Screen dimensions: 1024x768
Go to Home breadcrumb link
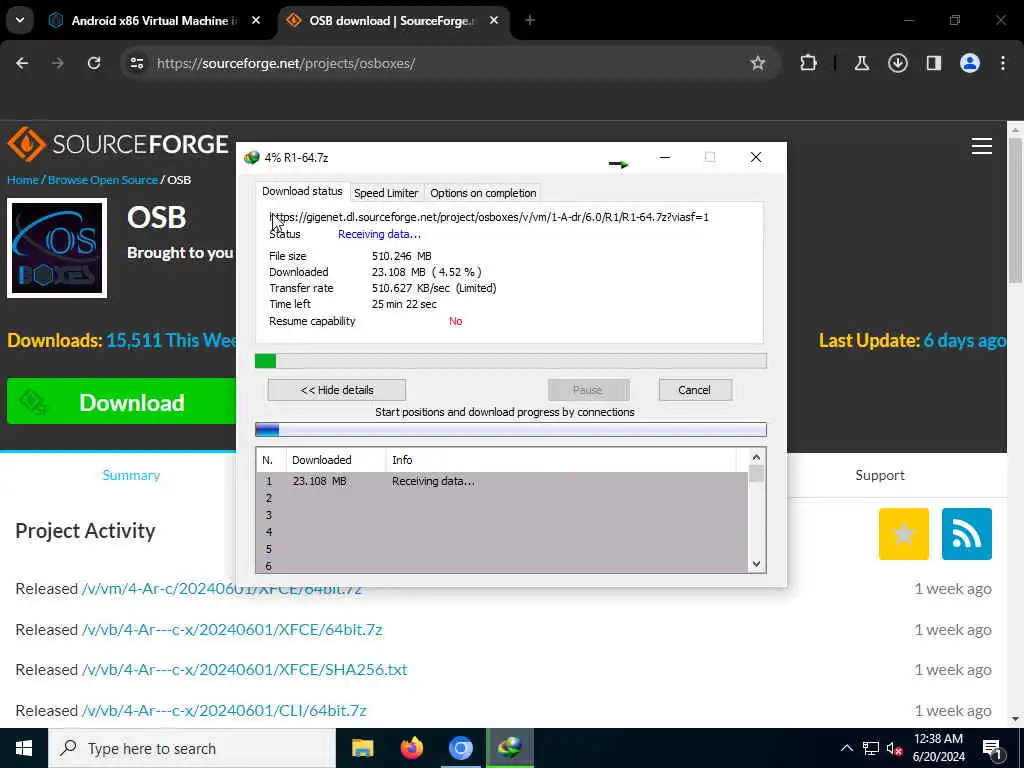(23, 180)
